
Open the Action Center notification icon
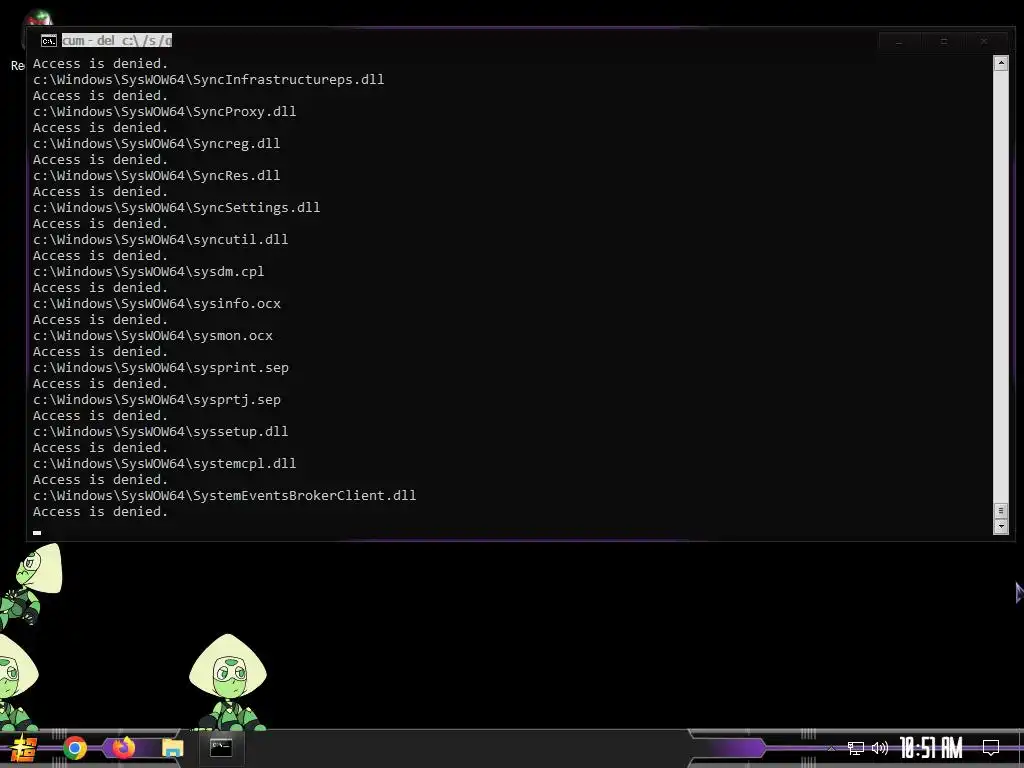point(991,748)
